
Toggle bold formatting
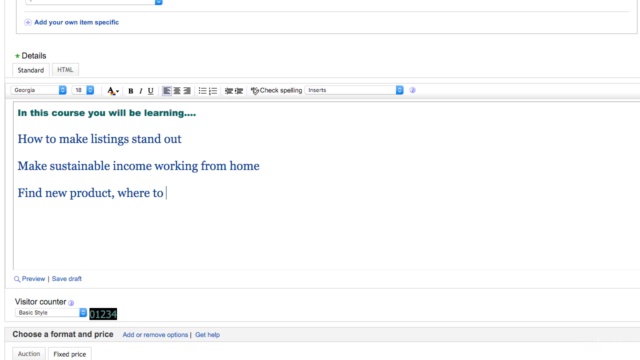coord(131,91)
